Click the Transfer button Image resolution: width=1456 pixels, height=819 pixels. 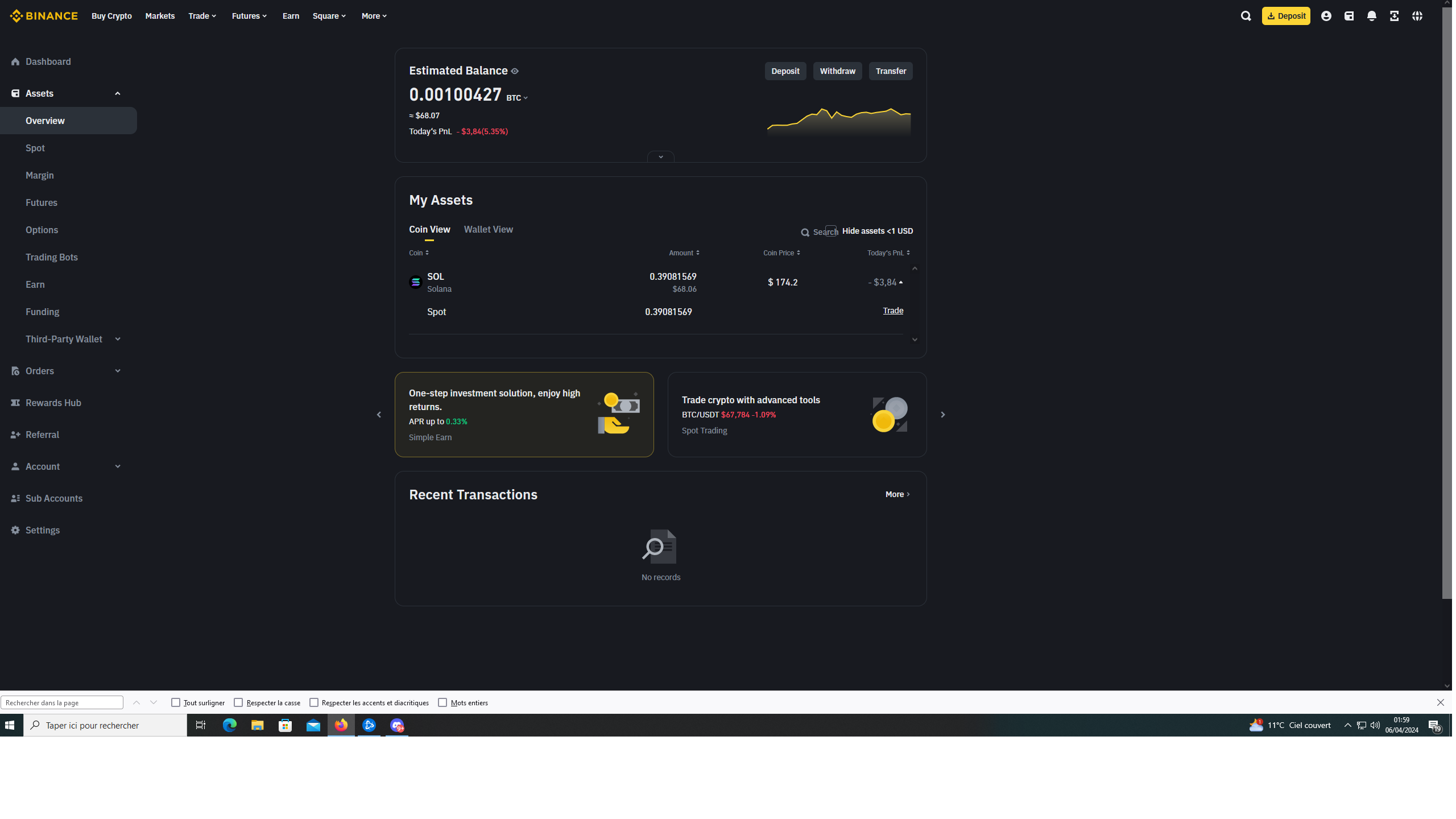point(891,71)
